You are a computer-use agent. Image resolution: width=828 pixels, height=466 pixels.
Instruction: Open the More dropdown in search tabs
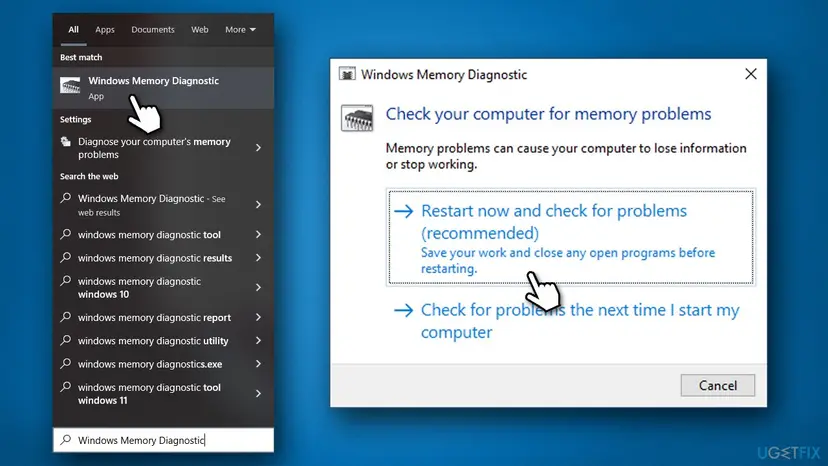tap(240, 30)
